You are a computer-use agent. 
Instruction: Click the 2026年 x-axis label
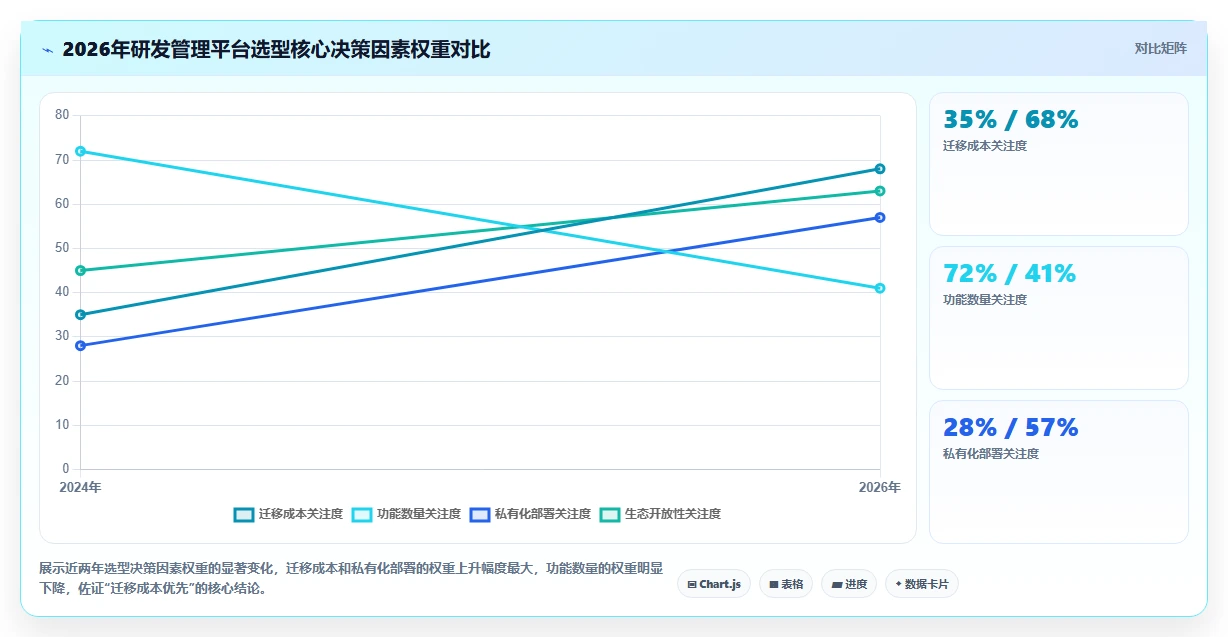[x=880, y=488]
